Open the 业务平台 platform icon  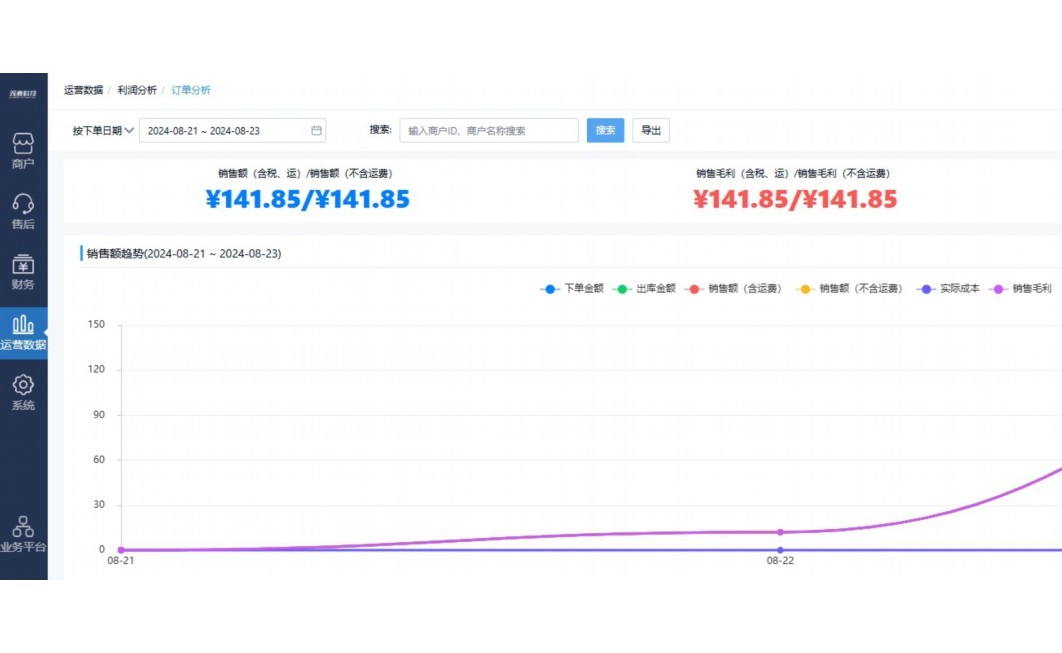coord(23,527)
